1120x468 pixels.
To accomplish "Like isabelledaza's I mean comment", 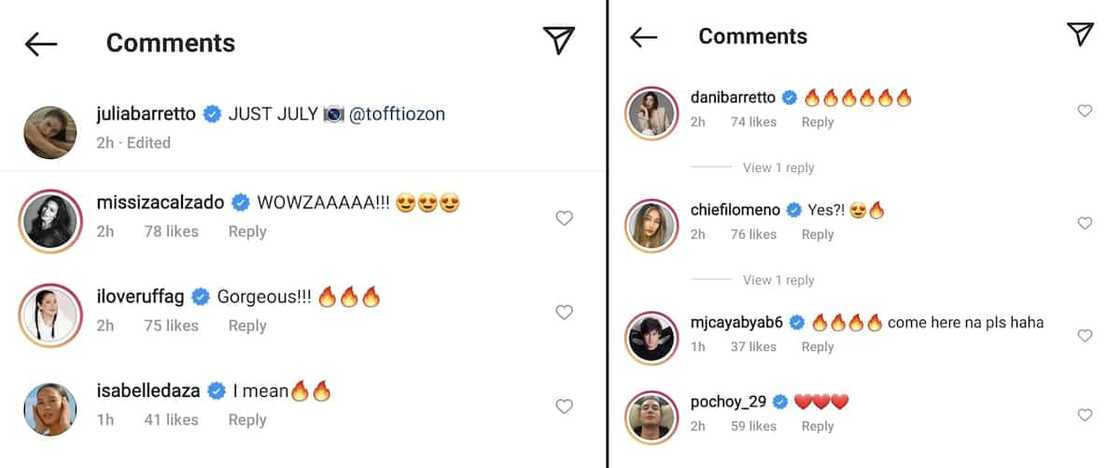I will pos(564,406).
